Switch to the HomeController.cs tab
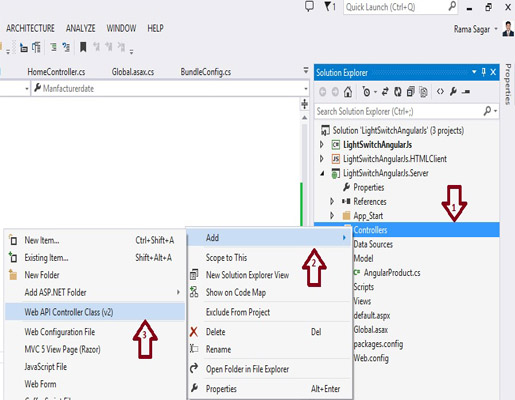The height and width of the screenshot is (400, 515). click(56, 72)
